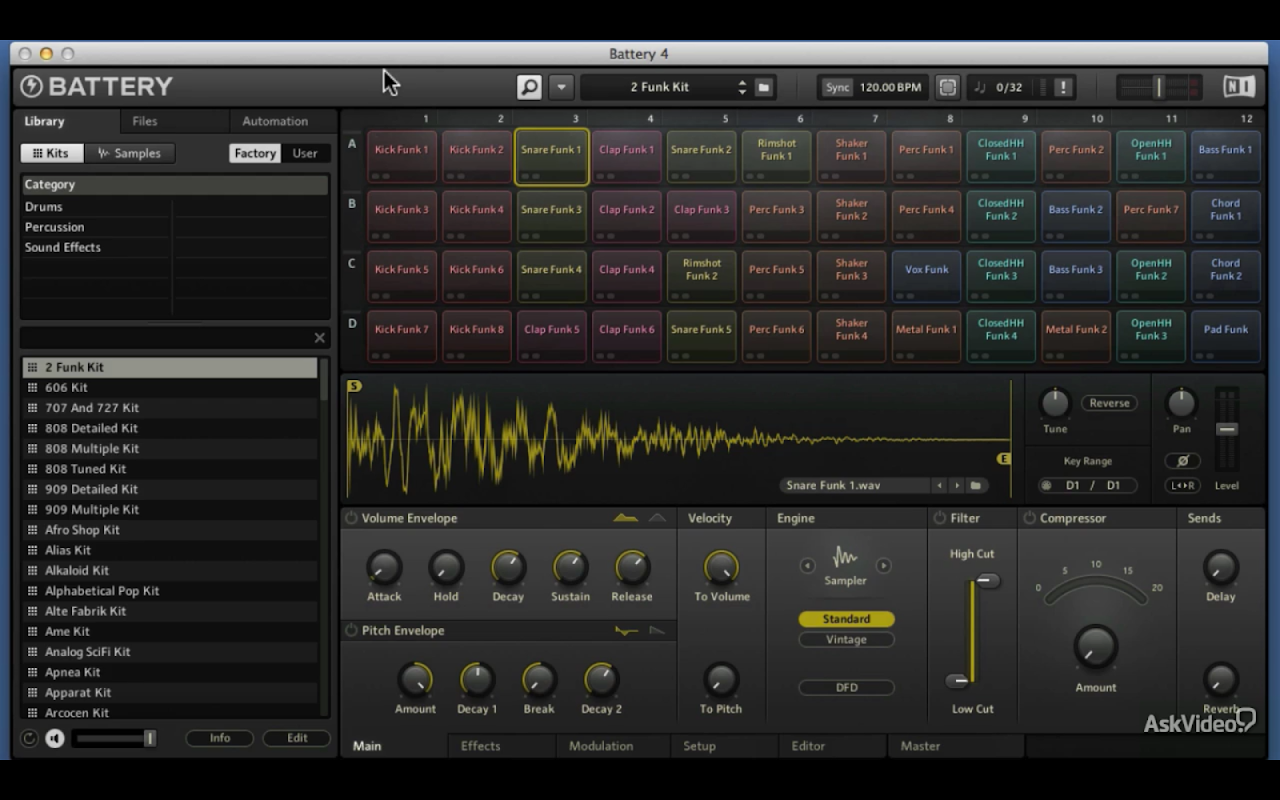The width and height of the screenshot is (1280, 800).
Task: Switch the browser to Samples
Action: pos(129,153)
